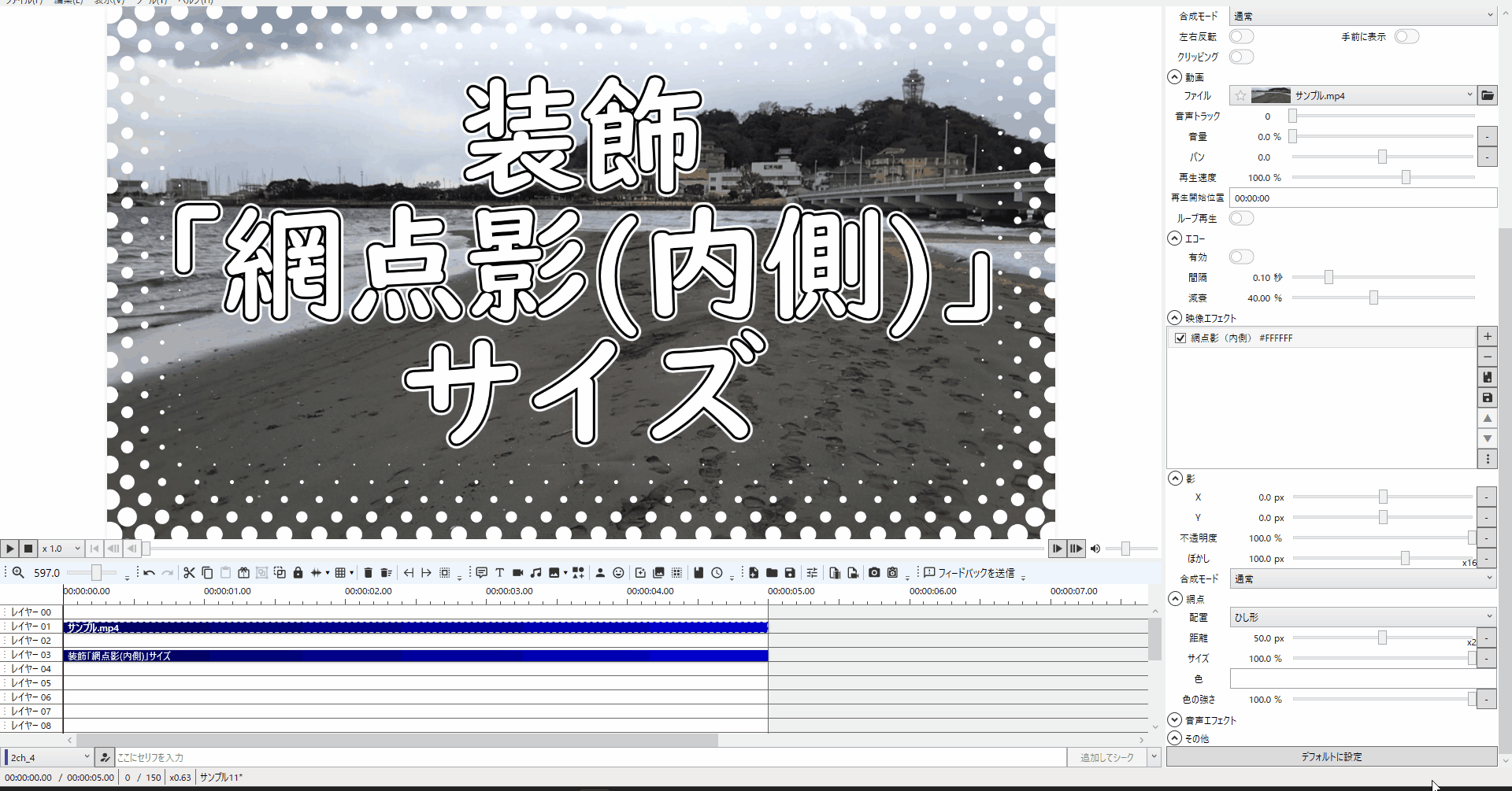Remove the video effect with the minus button
The width and height of the screenshot is (1512, 791).
[1487, 357]
